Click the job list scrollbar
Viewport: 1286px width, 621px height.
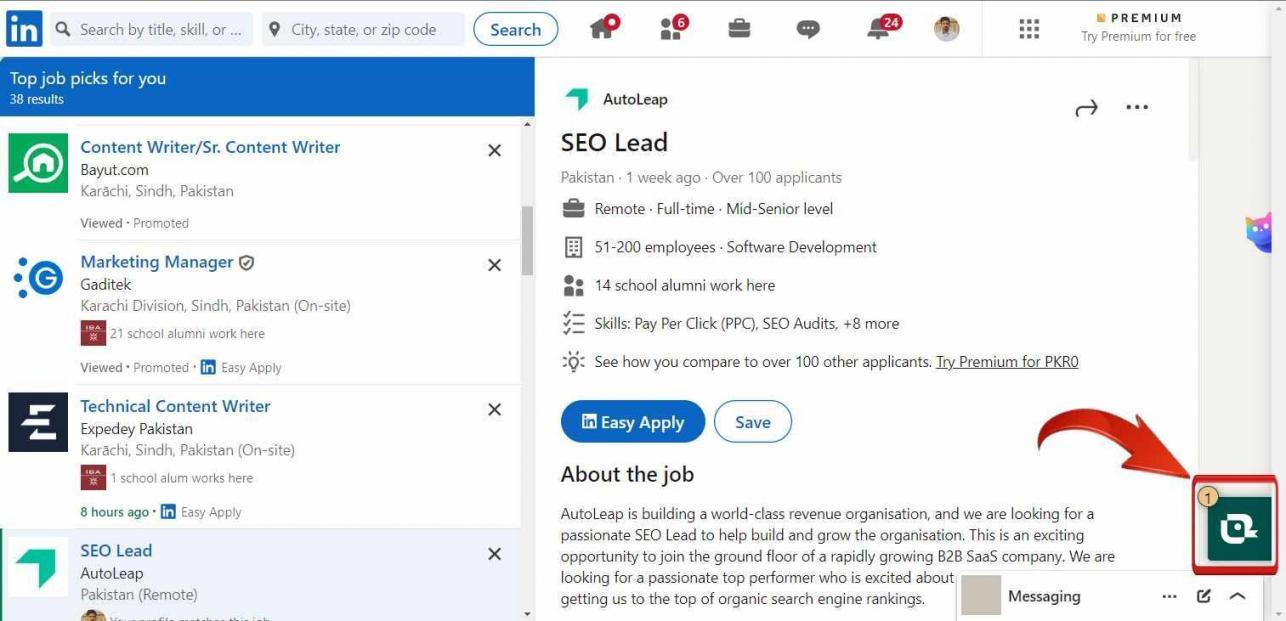coord(527,240)
